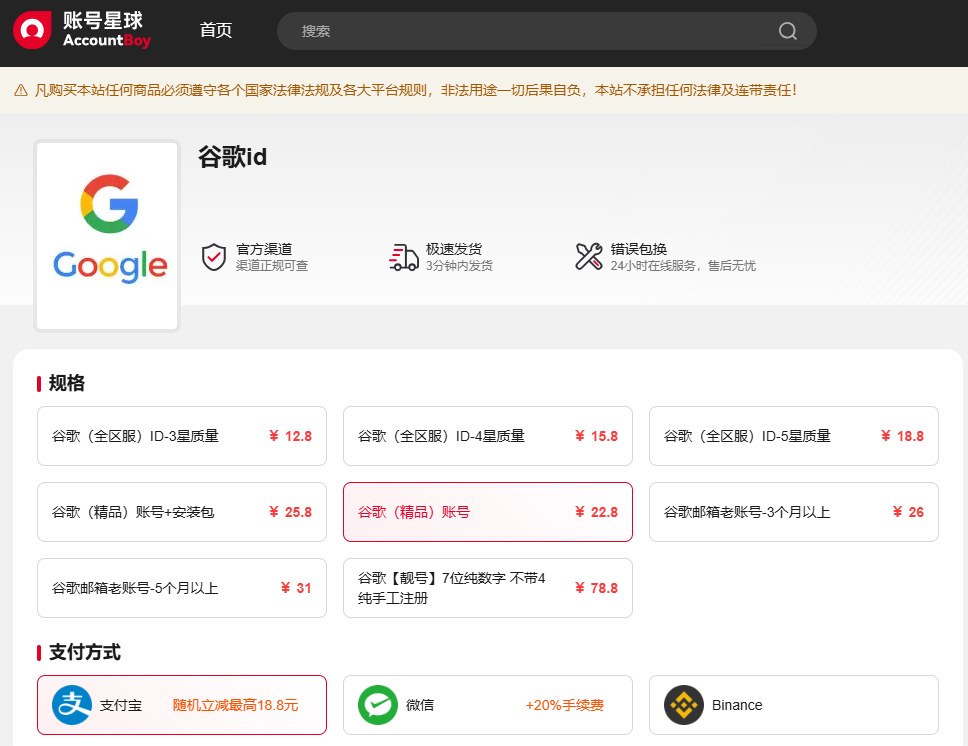Viewport: 968px width, 746px height.
Task: Click the warning triangle icon in notice bar
Action: pyautogui.click(x=21, y=90)
